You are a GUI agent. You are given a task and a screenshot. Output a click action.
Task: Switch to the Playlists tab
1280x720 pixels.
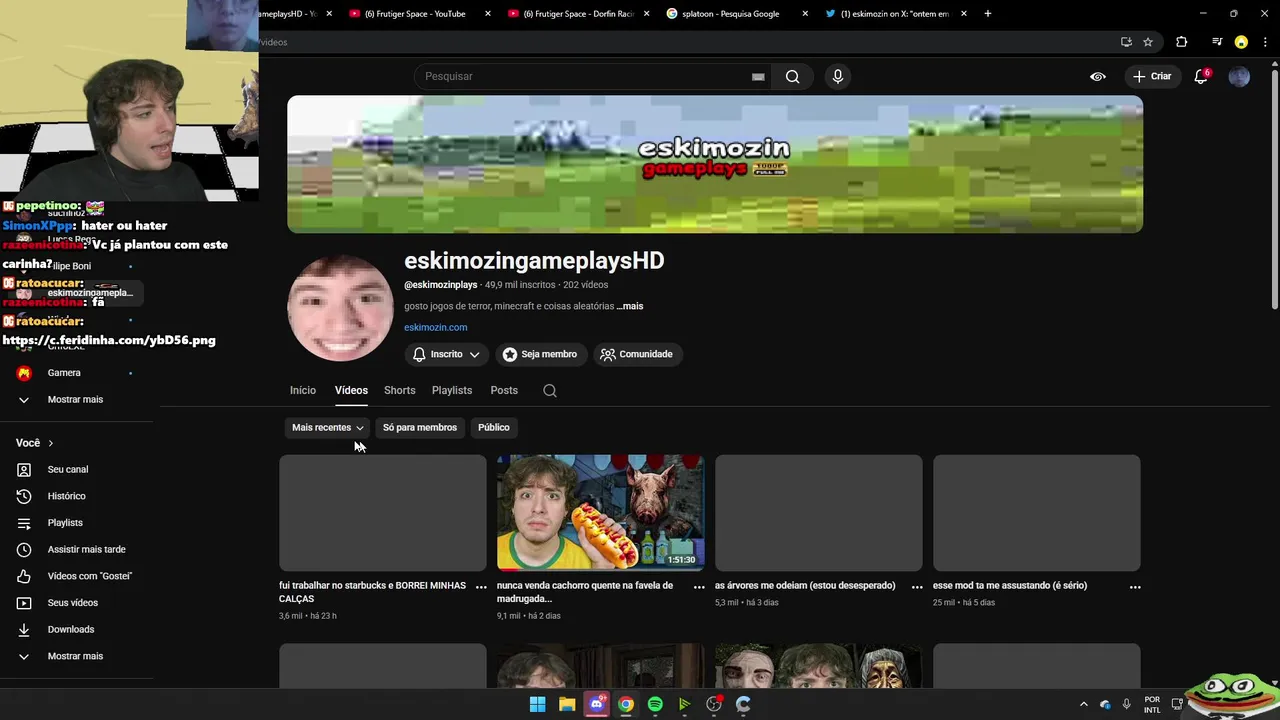tap(452, 390)
